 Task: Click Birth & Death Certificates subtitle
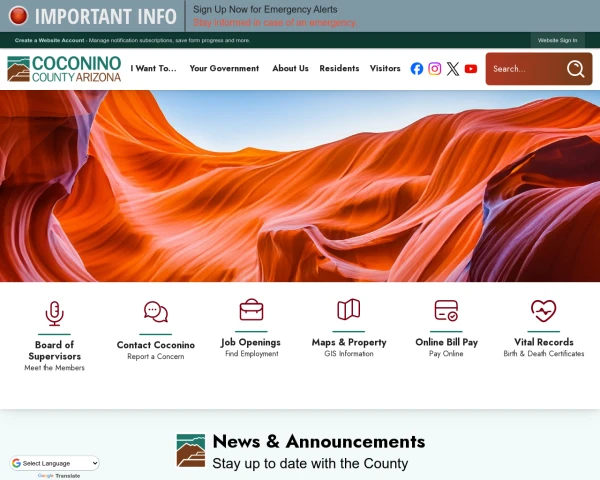point(544,354)
